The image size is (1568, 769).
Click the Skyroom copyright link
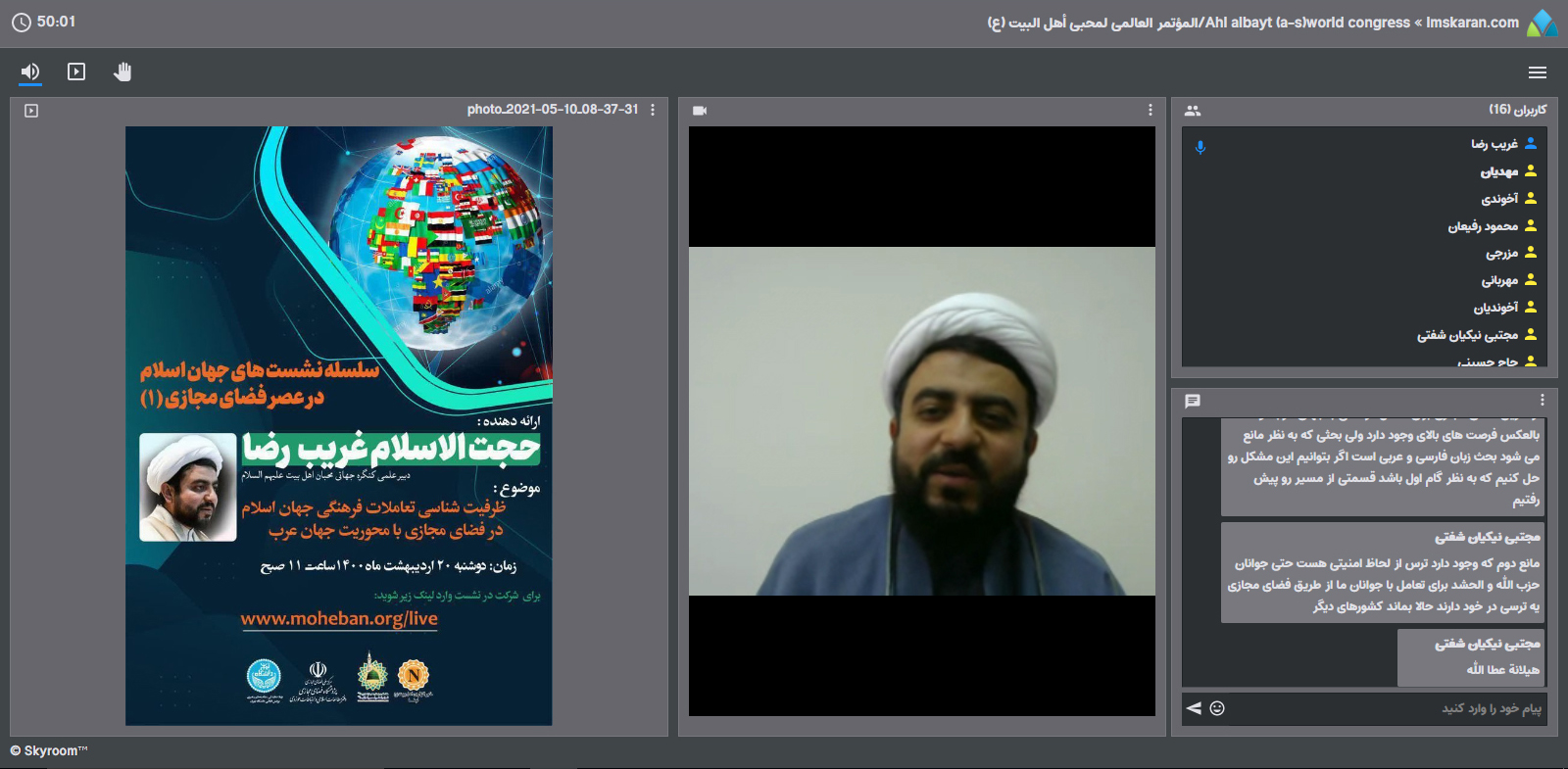(49, 750)
